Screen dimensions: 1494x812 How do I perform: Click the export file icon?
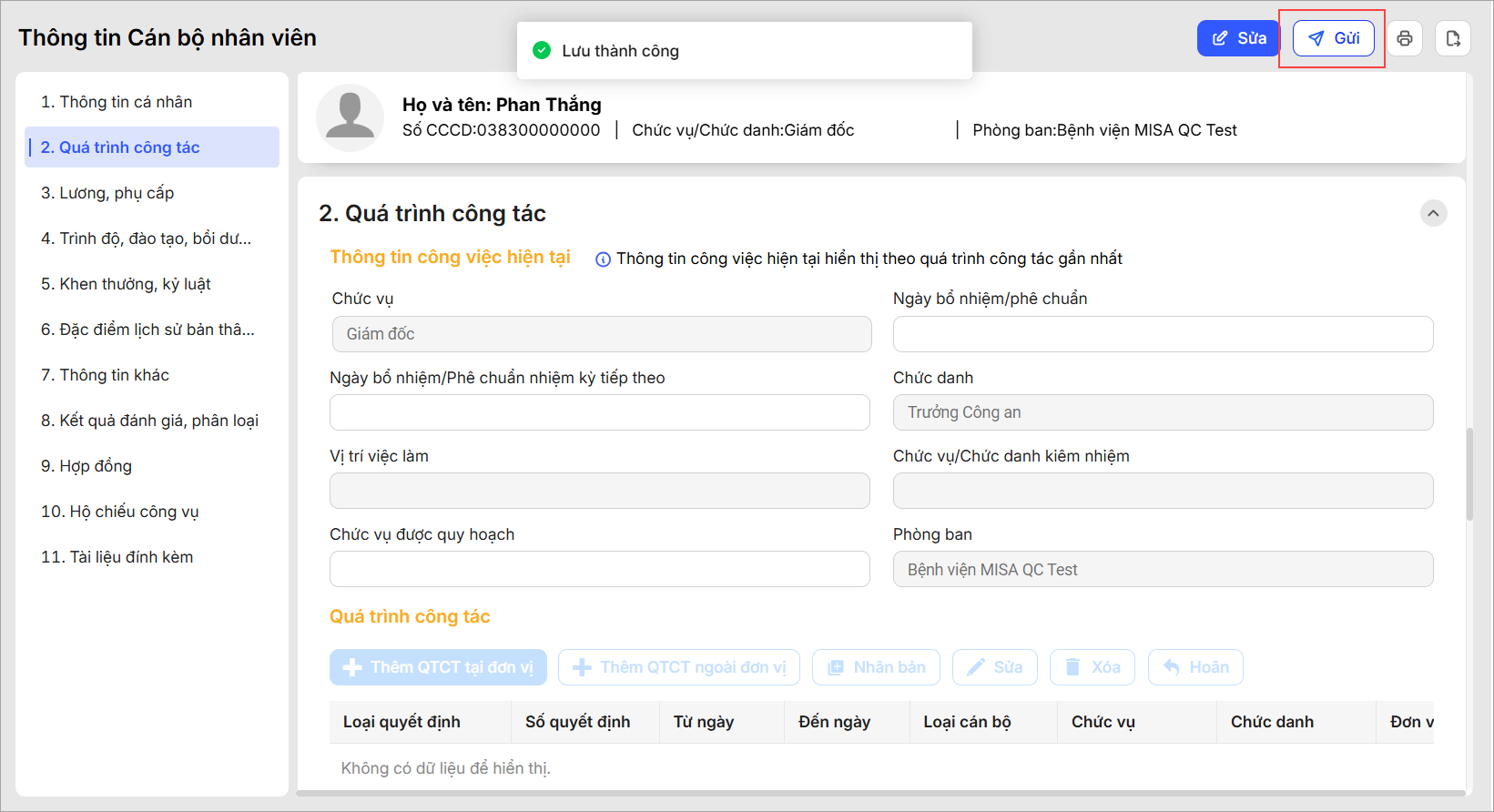(x=1453, y=38)
